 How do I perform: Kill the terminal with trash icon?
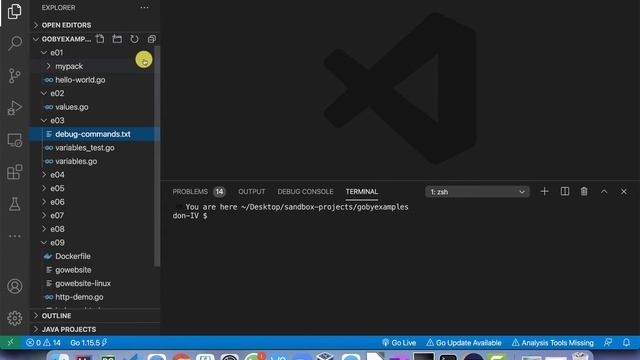pos(584,191)
